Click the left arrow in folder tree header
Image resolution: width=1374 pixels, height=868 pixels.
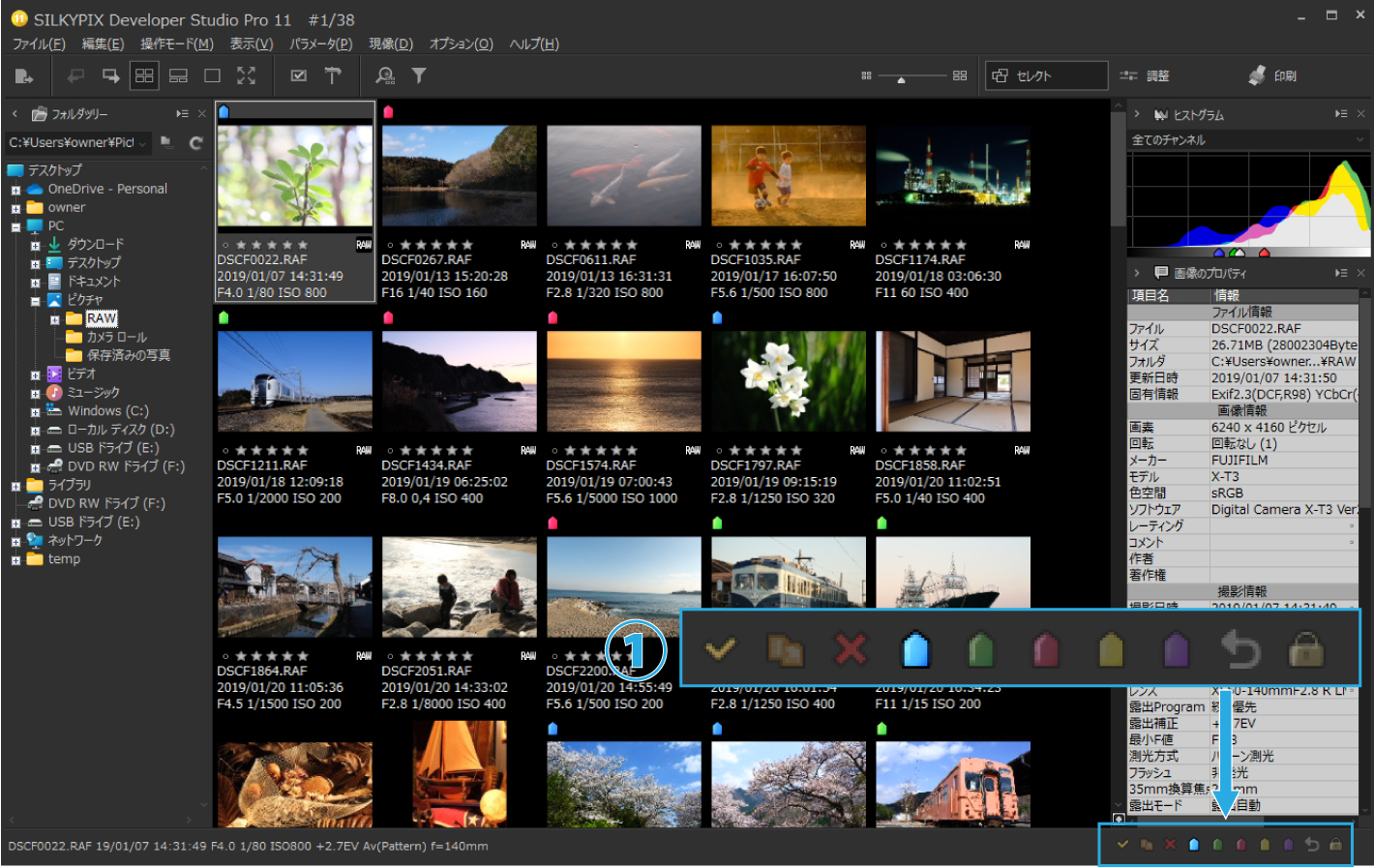click(x=15, y=114)
